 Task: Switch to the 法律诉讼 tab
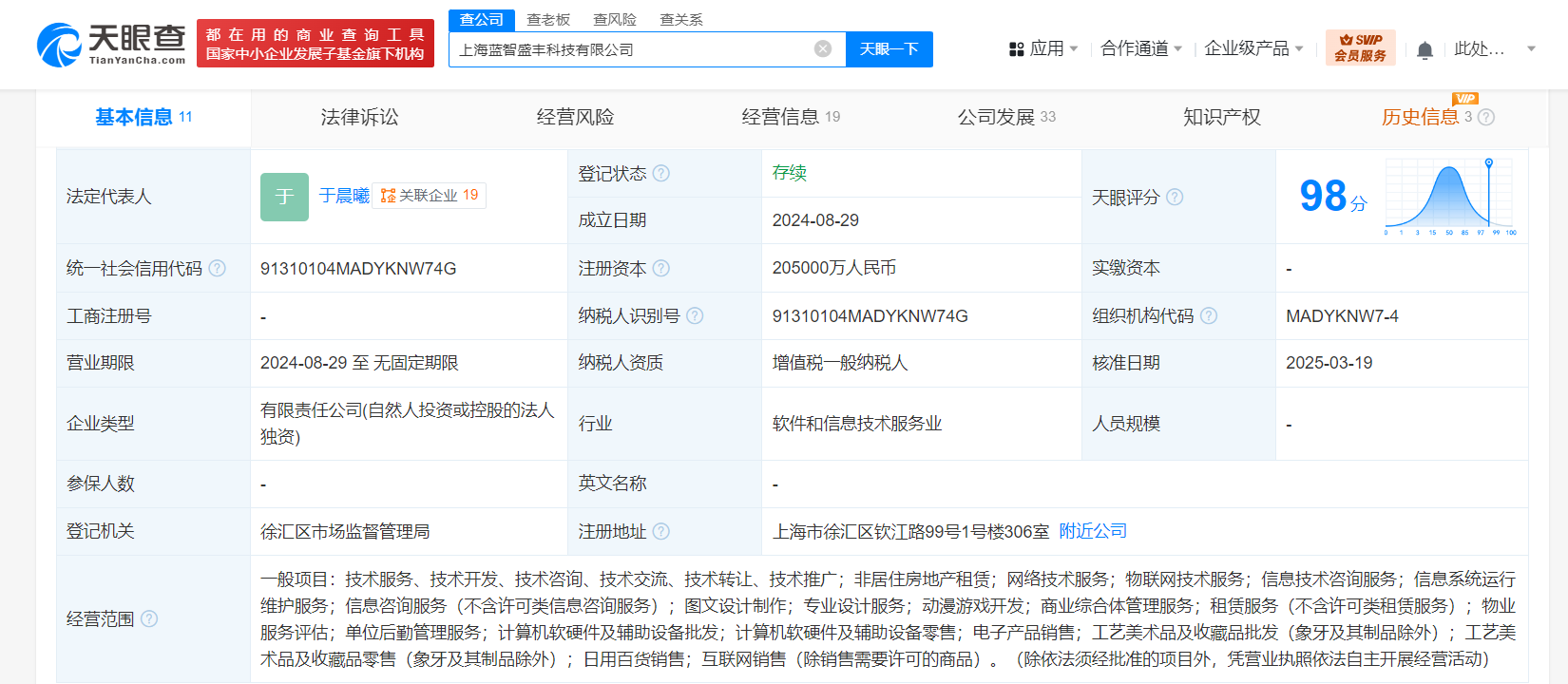point(359,117)
